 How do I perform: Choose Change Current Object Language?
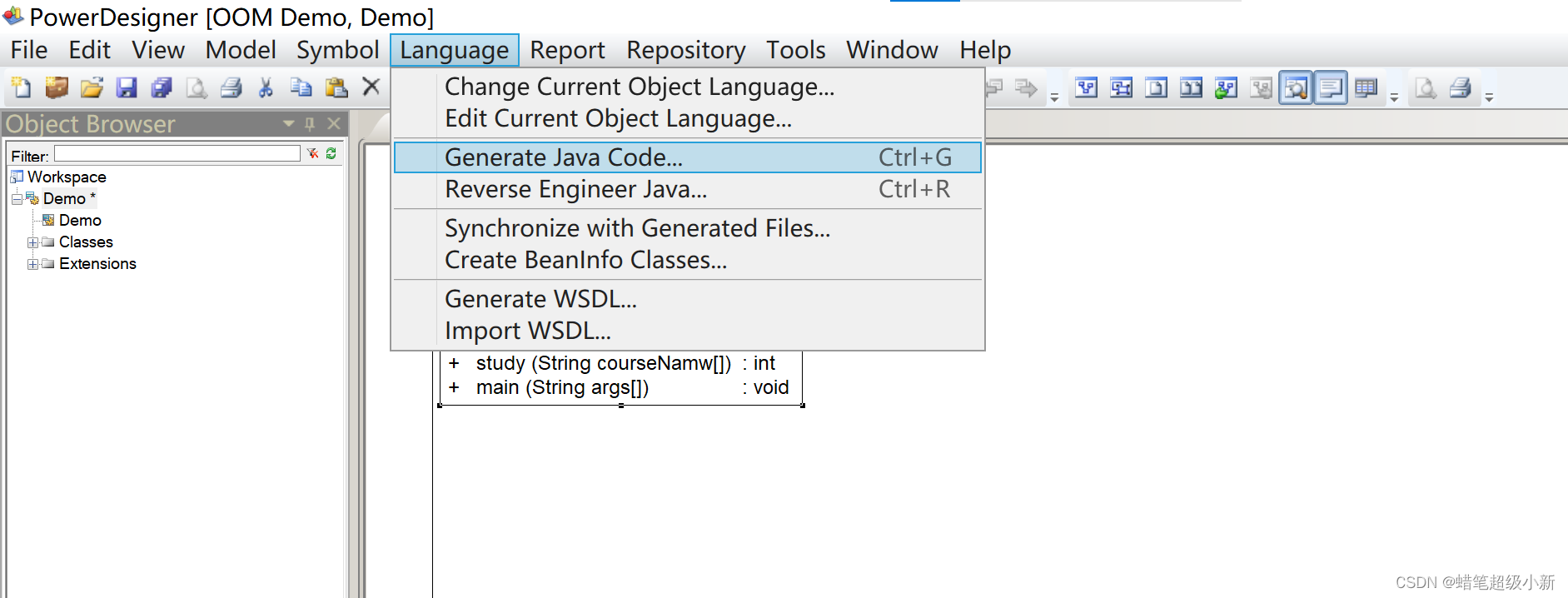pos(688,87)
